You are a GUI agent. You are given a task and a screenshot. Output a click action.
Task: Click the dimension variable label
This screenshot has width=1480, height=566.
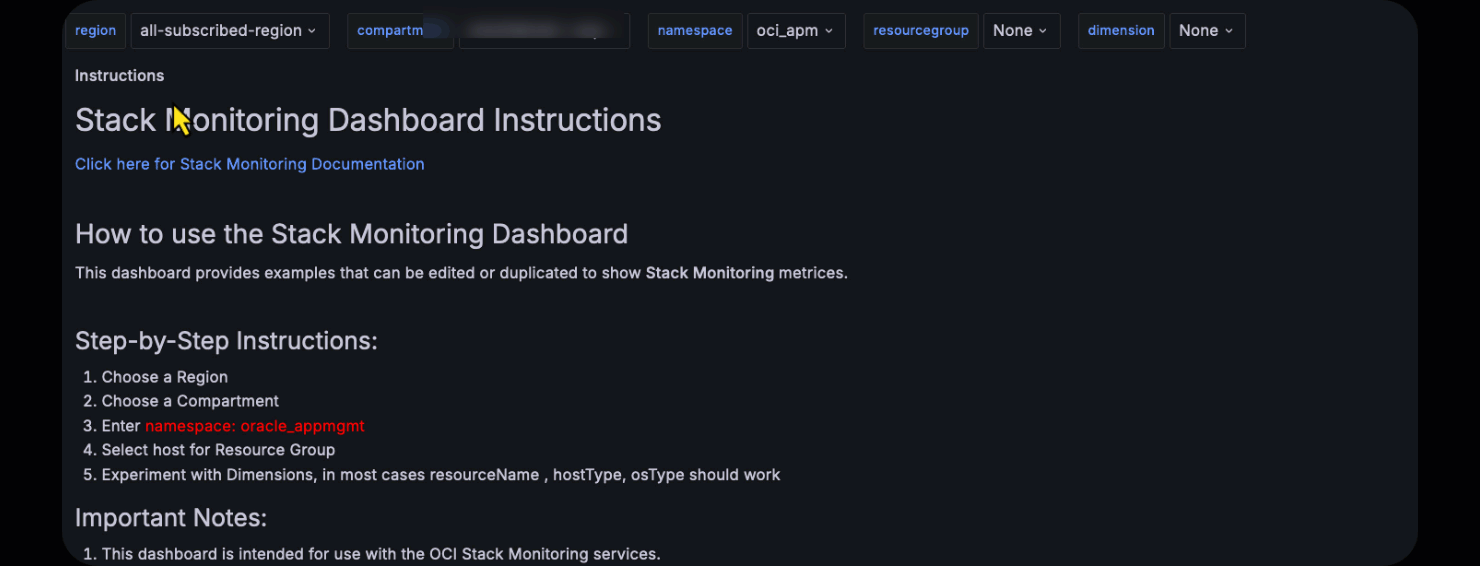pos(1121,31)
